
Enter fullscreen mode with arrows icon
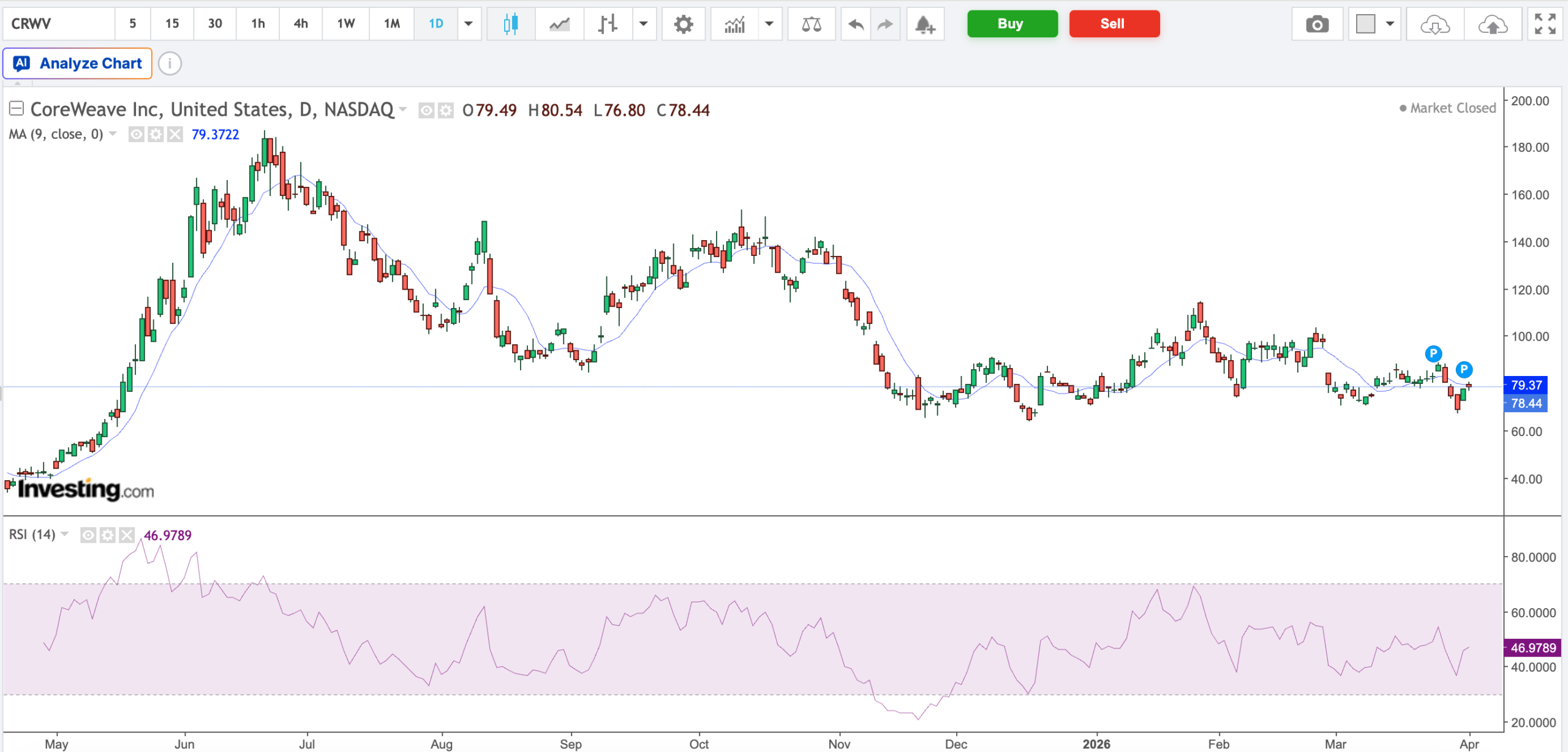[1545, 24]
